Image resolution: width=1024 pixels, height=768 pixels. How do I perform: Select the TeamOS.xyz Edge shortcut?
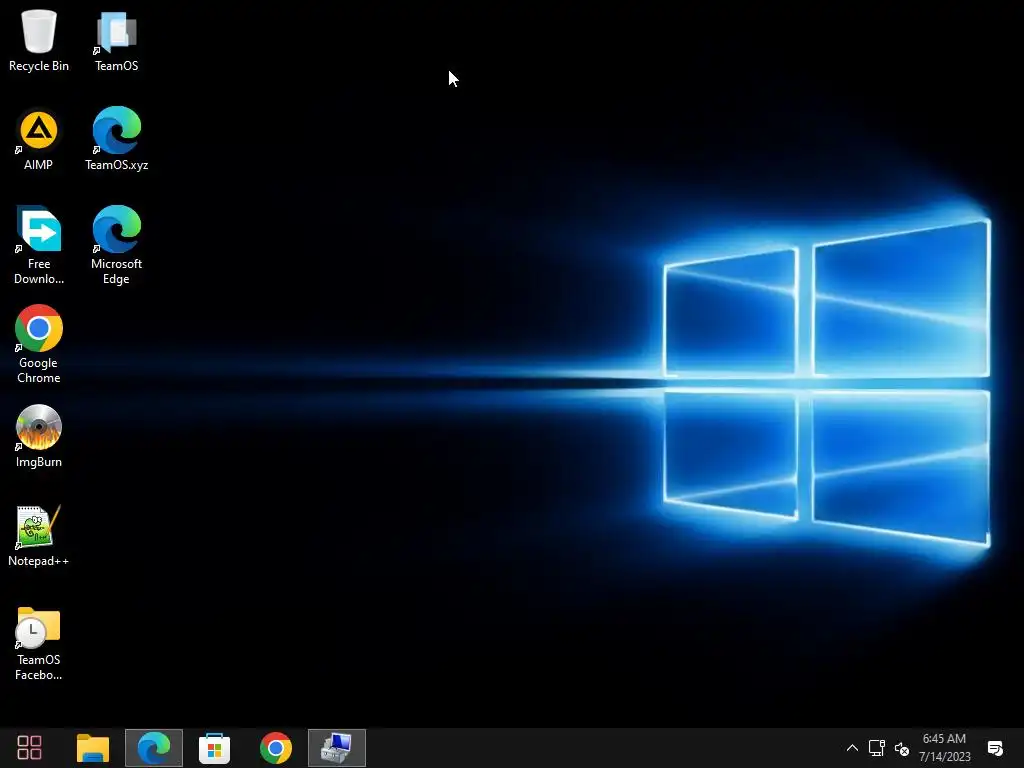(x=116, y=140)
